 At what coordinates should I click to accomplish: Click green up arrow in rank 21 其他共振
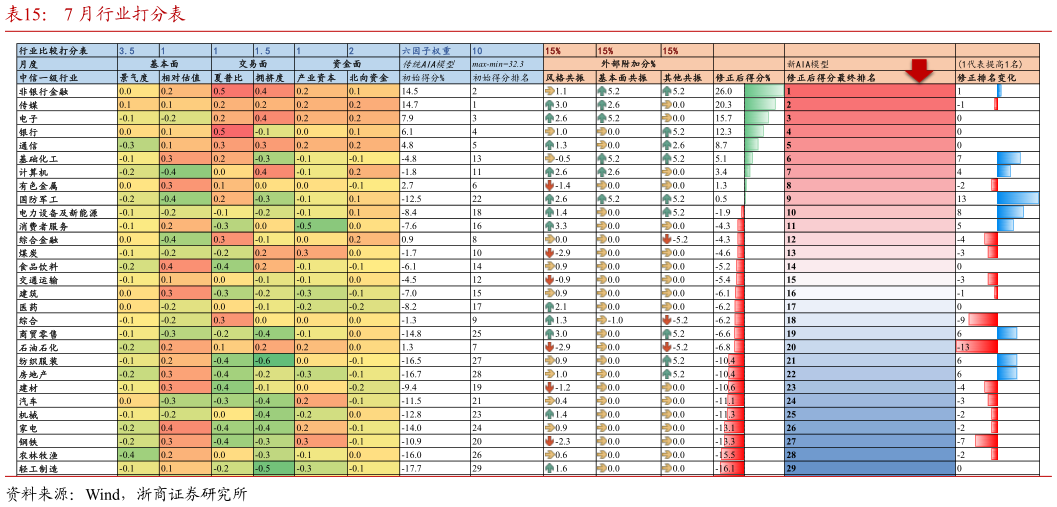click(x=667, y=360)
